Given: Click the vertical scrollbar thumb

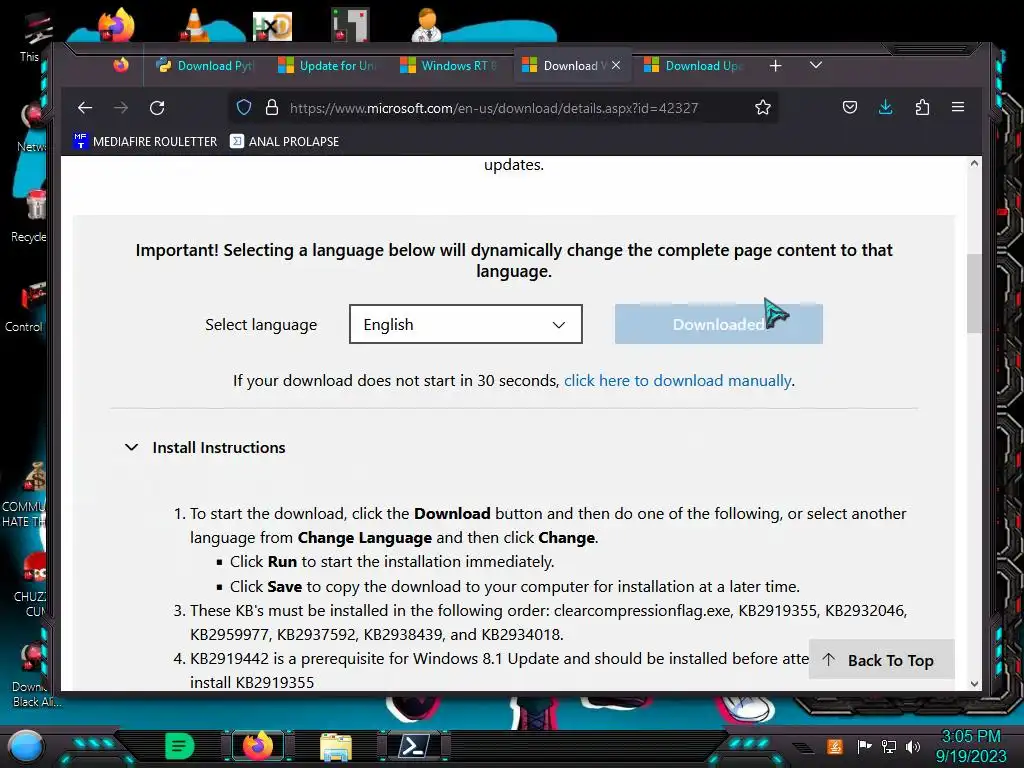Looking at the screenshot, I should [974, 293].
